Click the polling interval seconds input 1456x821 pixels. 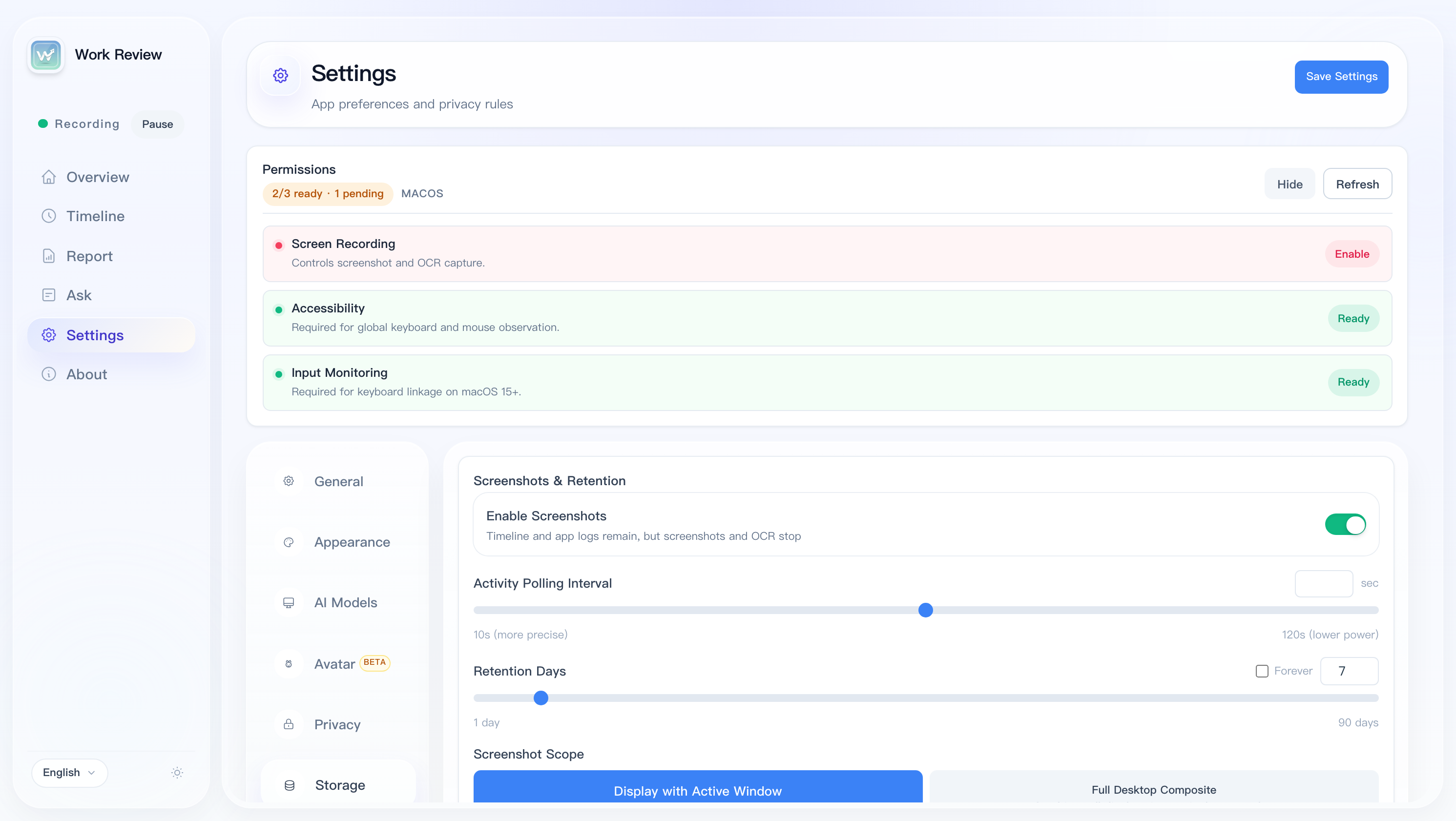tap(1324, 583)
